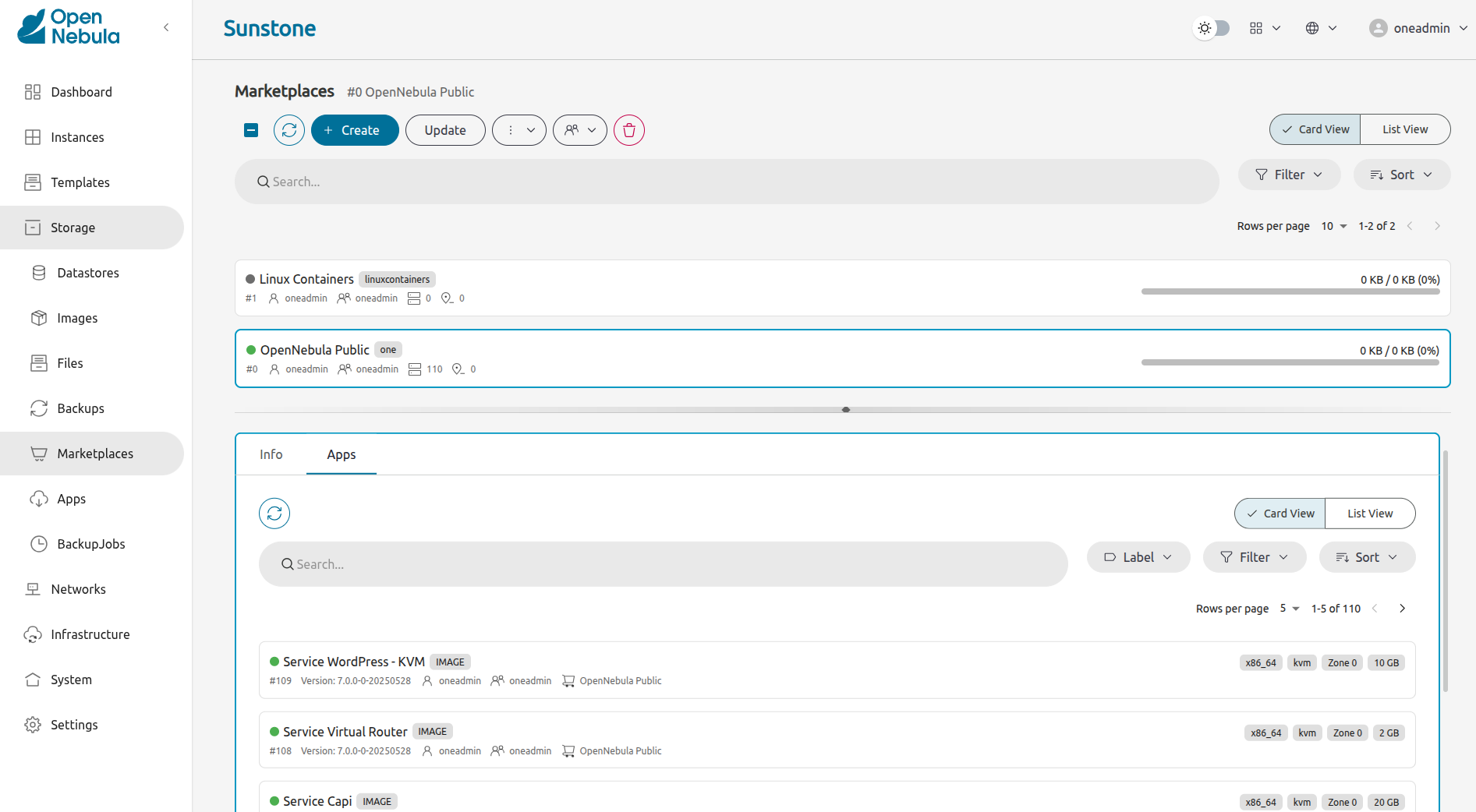Open the apps Label dropdown
Viewport: 1476px width, 812px height.
[1138, 557]
